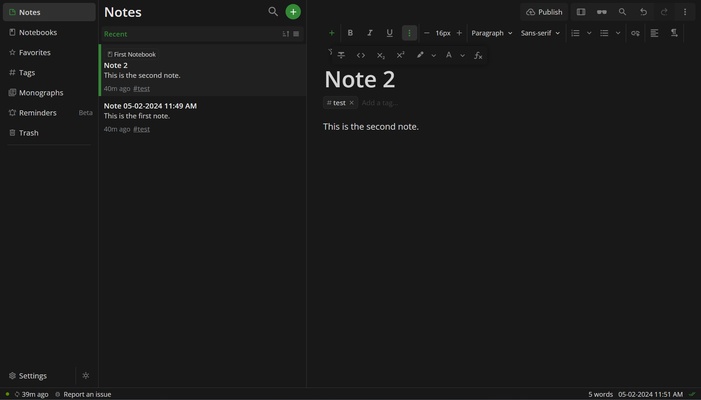Toggle italic formatting
701x400 pixels.
tap(370, 33)
